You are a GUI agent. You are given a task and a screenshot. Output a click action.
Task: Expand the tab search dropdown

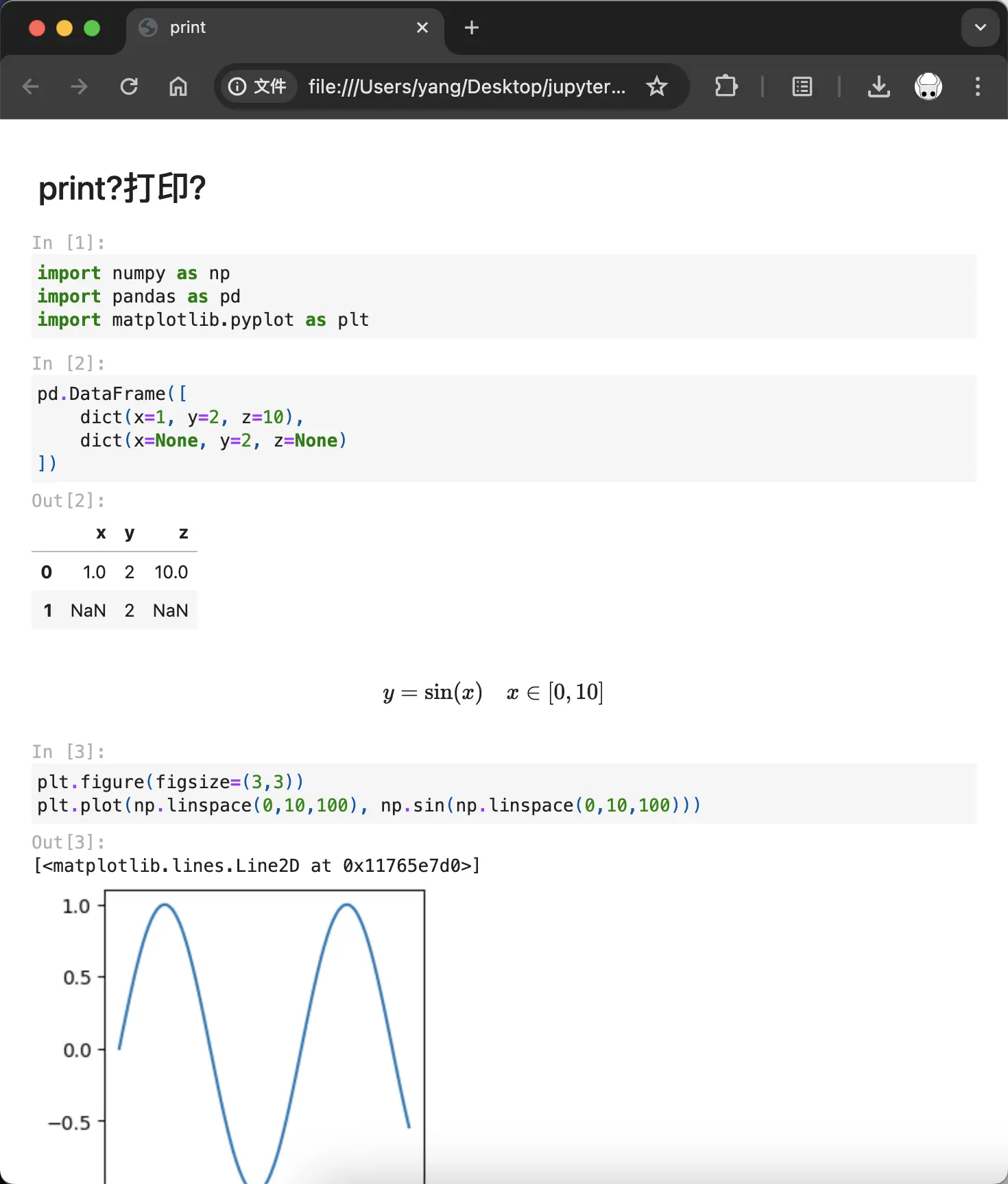980,27
